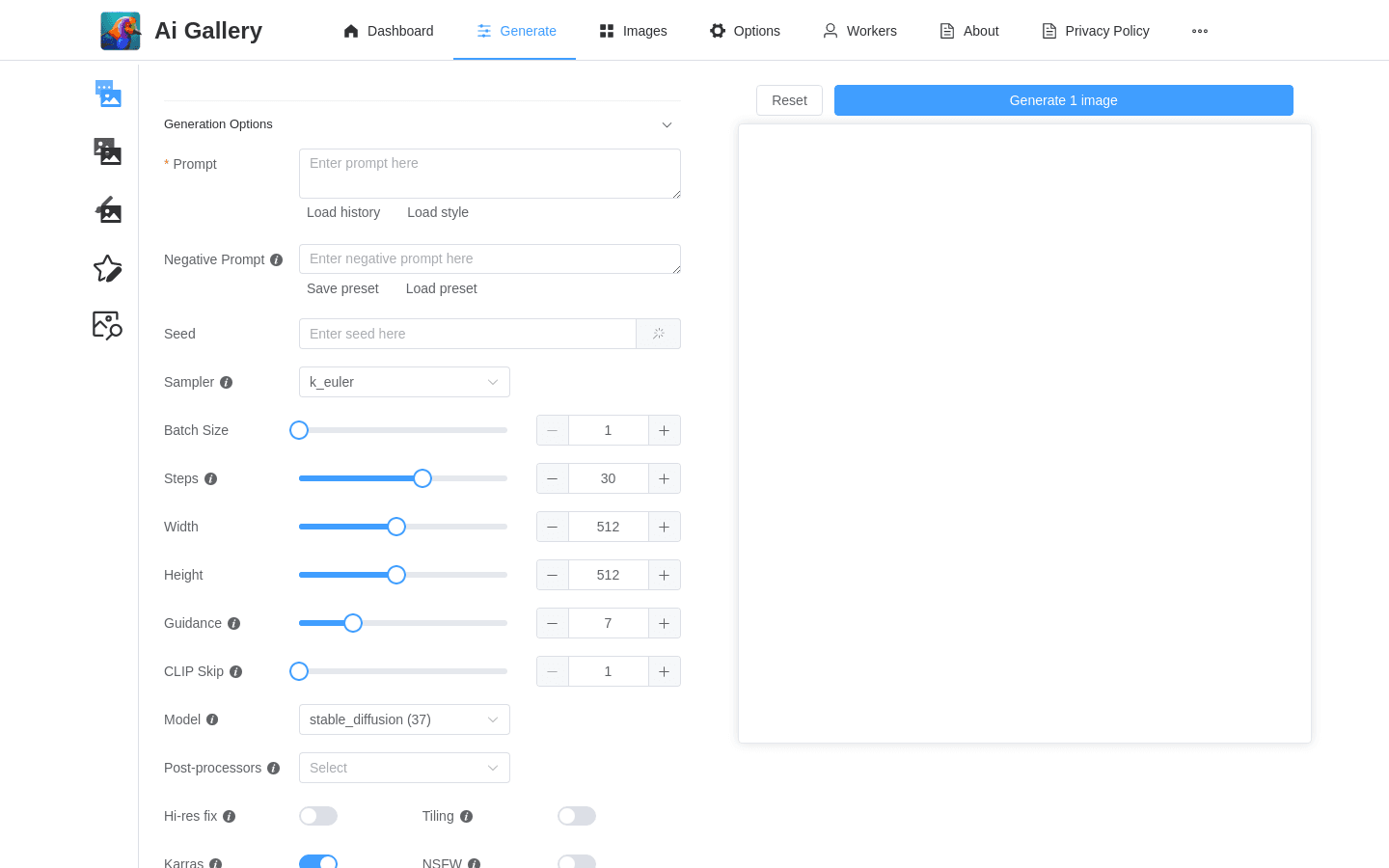Screen dimensions: 1389x868
Task: Open the image search (interrogate) sidebar icon
Action: tap(108, 325)
